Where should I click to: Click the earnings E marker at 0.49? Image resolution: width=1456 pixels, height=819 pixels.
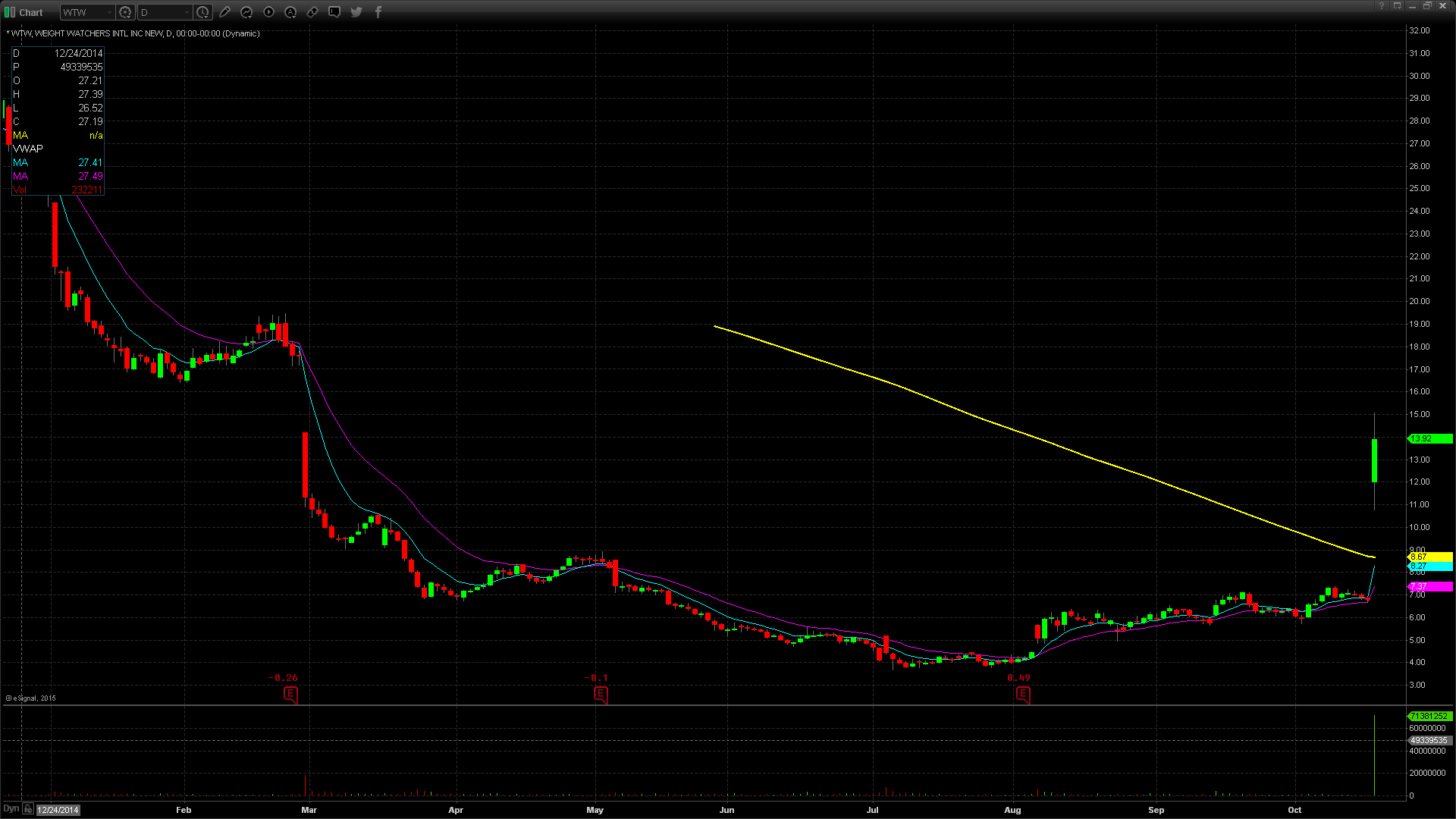[1023, 694]
